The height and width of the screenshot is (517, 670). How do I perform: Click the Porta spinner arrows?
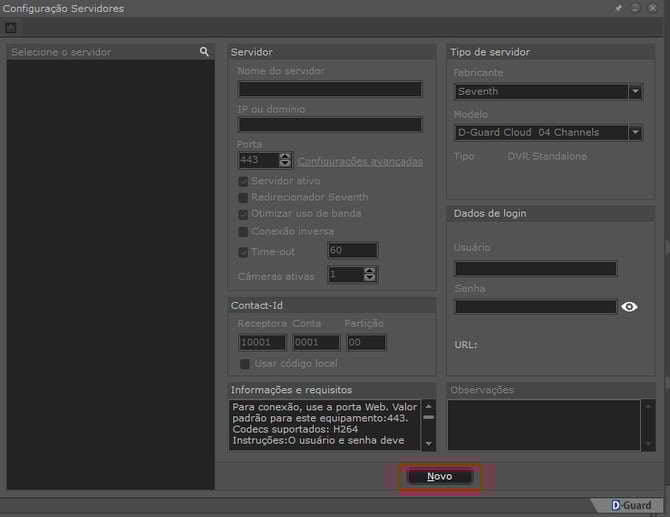286,160
